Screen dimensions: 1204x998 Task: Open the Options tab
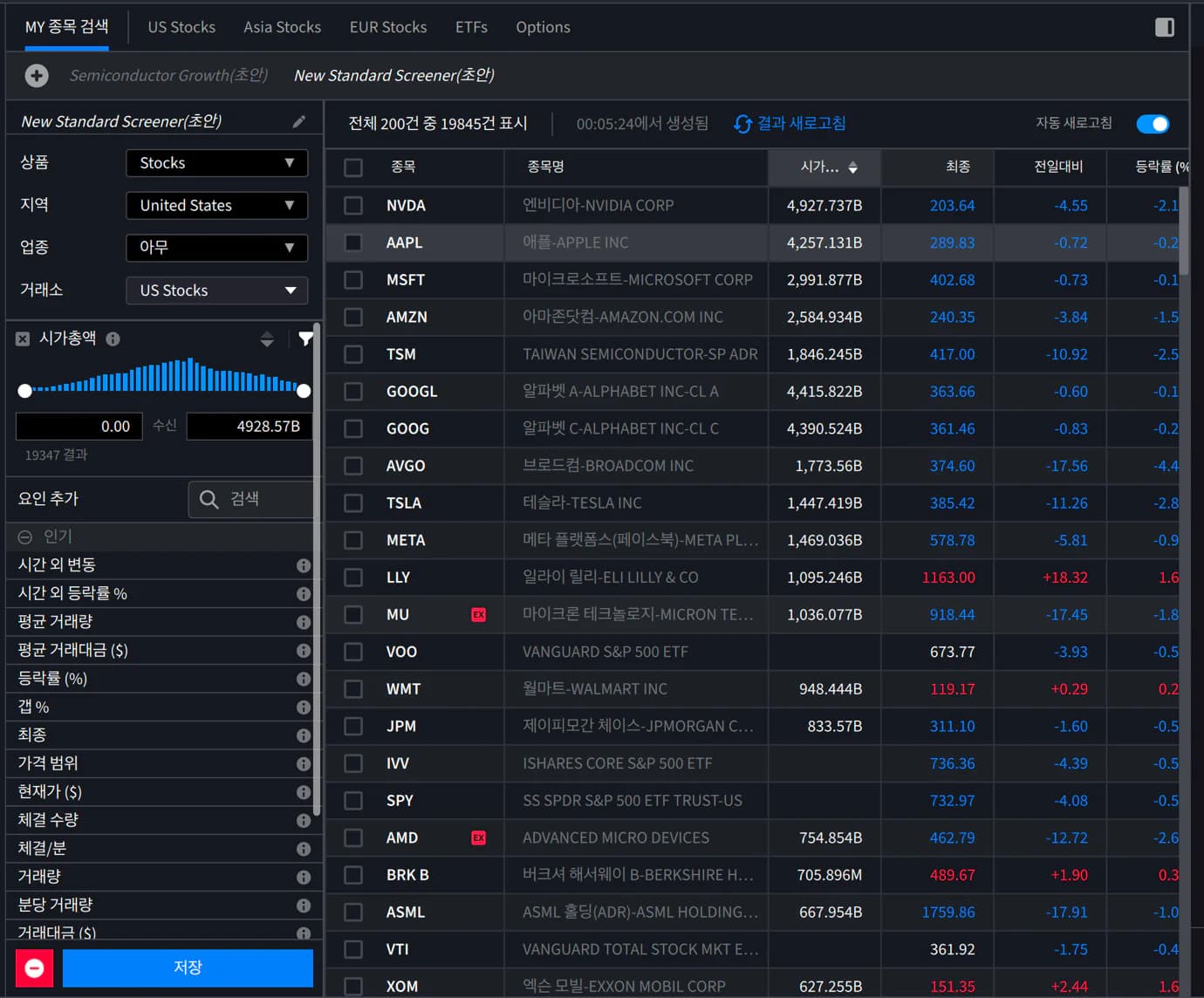click(x=543, y=27)
